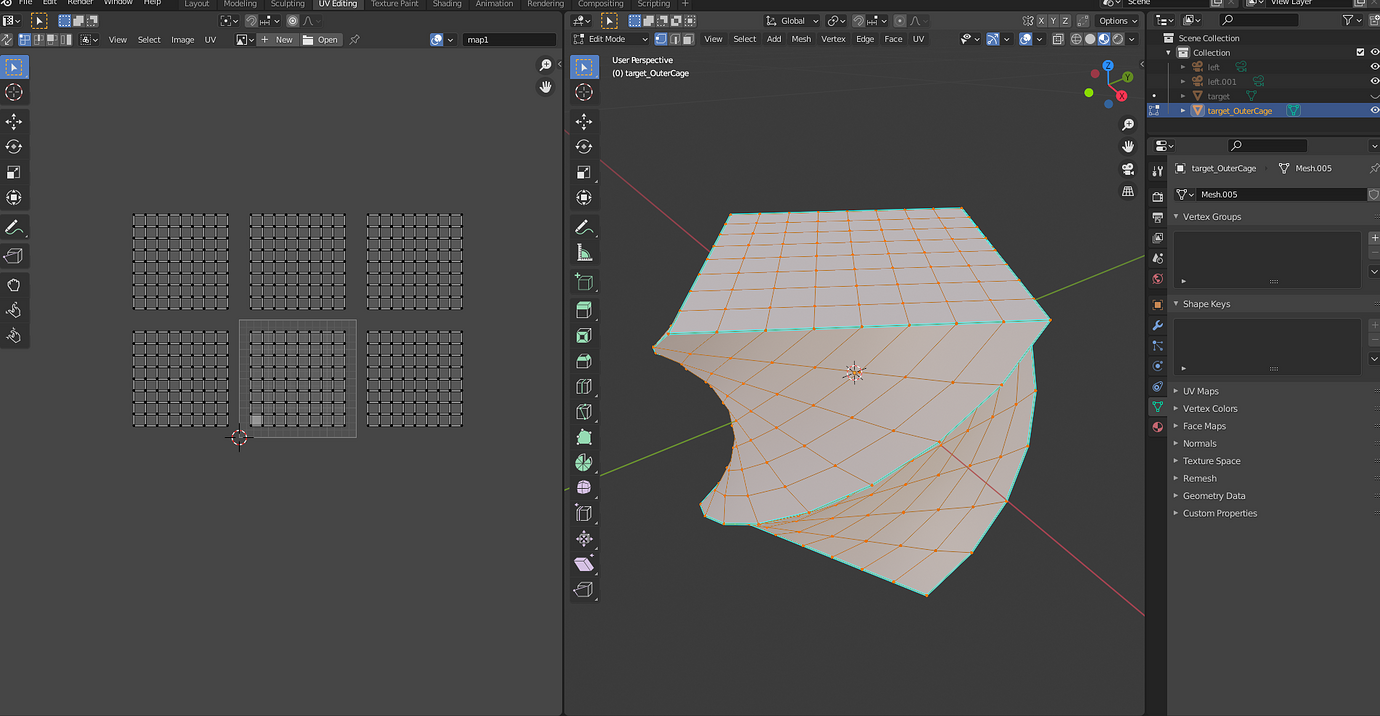
Task: Select the Extrude Region tool
Action: (x=585, y=309)
